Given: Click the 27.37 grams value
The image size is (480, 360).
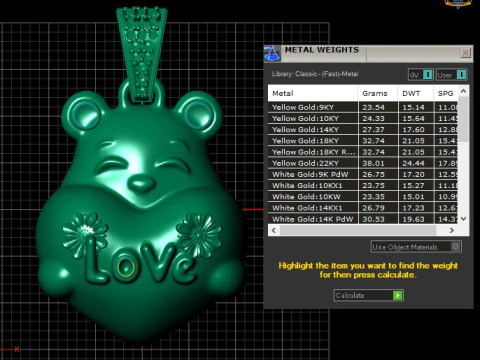Looking at the screenshot, I should click(x=373, y=130).
